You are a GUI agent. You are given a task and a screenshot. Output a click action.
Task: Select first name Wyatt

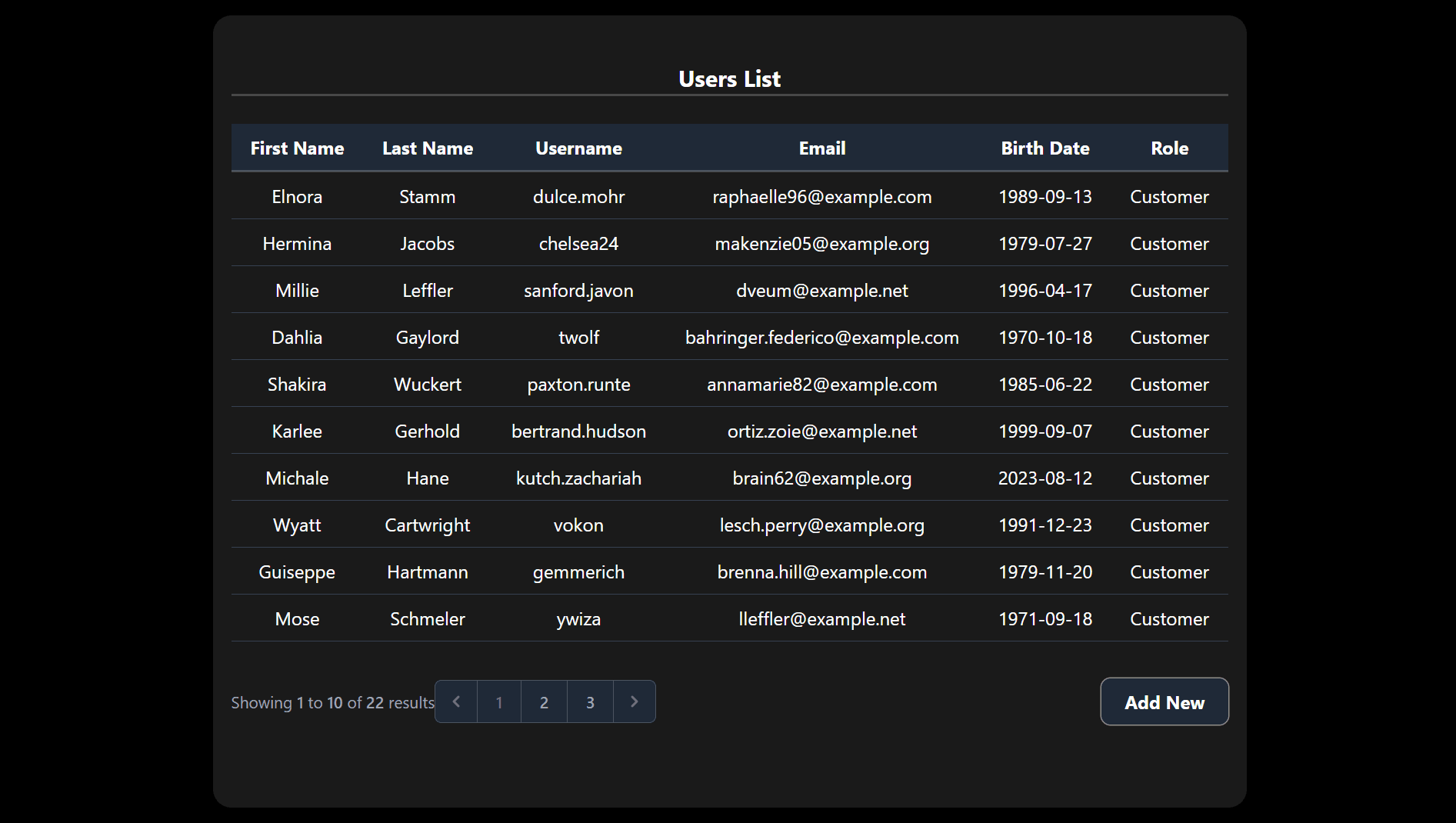pyautogui.click(x=297, y=525)
